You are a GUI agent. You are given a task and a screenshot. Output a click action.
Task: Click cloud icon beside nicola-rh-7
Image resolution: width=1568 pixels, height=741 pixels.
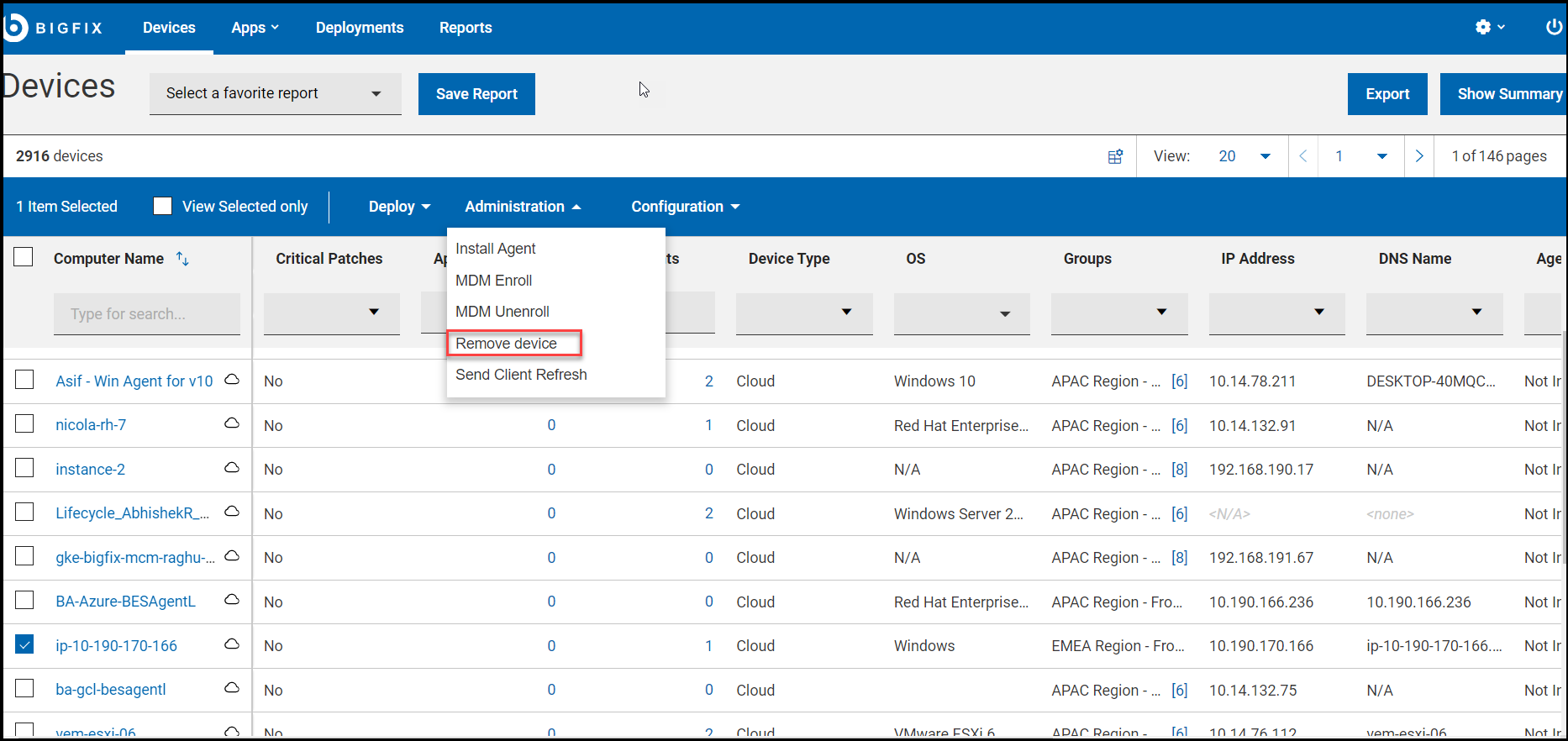pos(232,423)
